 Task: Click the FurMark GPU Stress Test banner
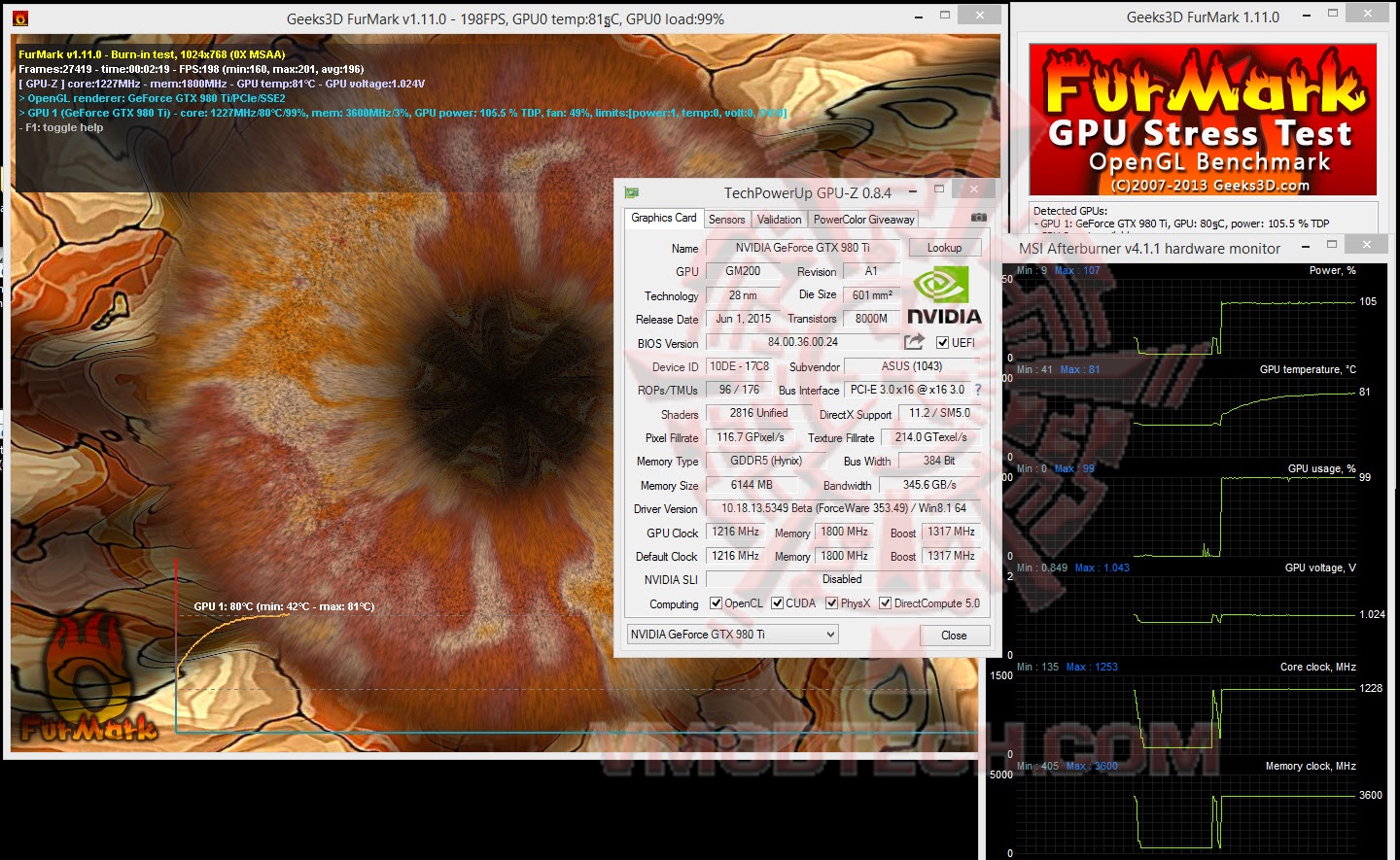tap(1204, 120)
